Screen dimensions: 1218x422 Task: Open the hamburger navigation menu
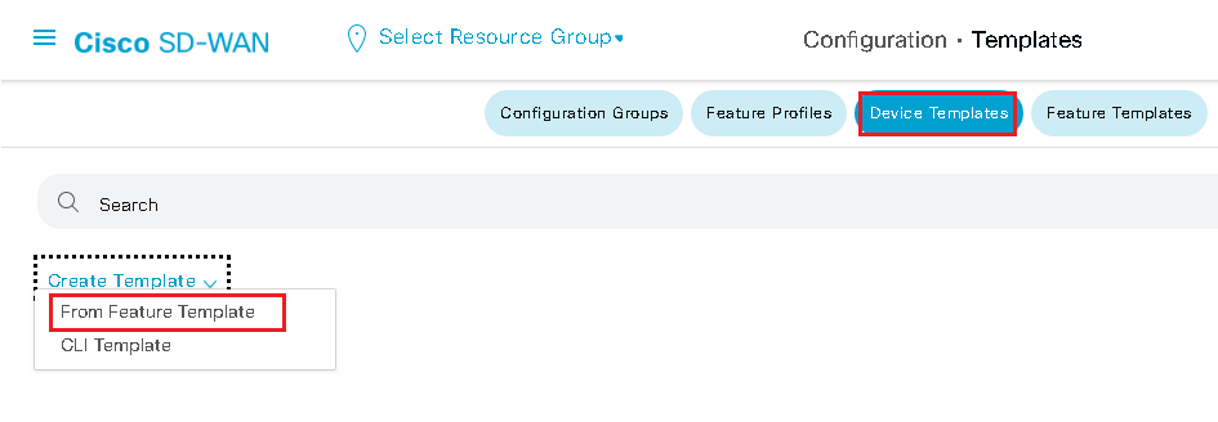[x=44, y=38]
